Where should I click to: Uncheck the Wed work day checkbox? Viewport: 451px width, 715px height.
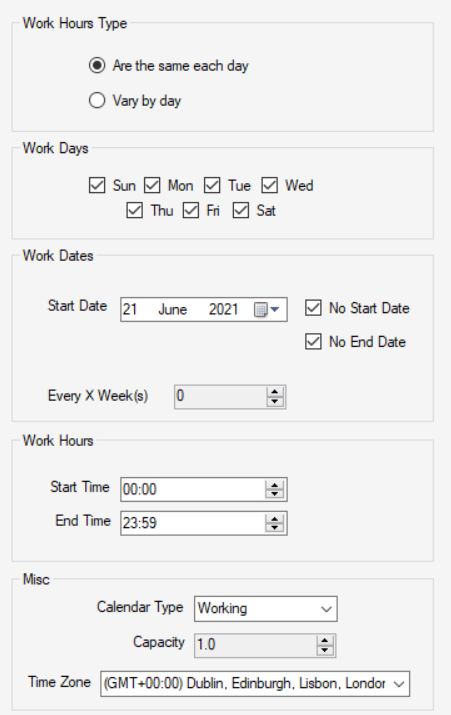(269, 186)
